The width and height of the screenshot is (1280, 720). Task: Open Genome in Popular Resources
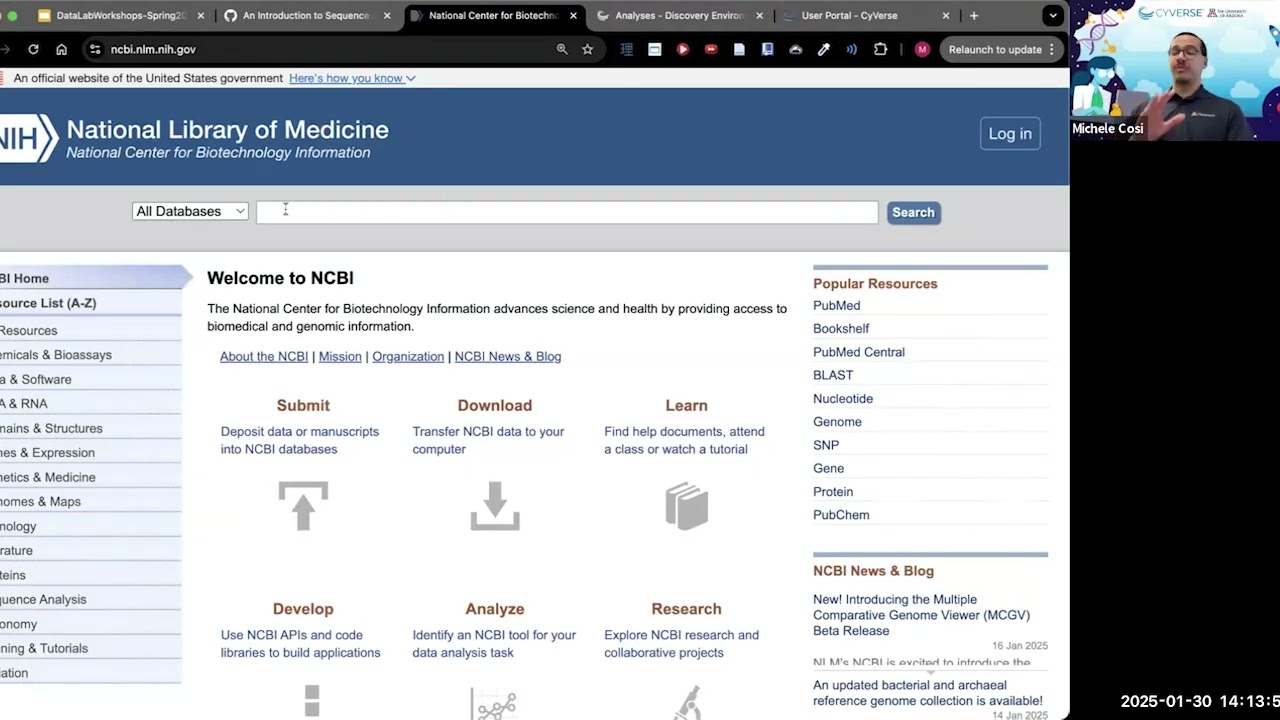coord(837,421)
